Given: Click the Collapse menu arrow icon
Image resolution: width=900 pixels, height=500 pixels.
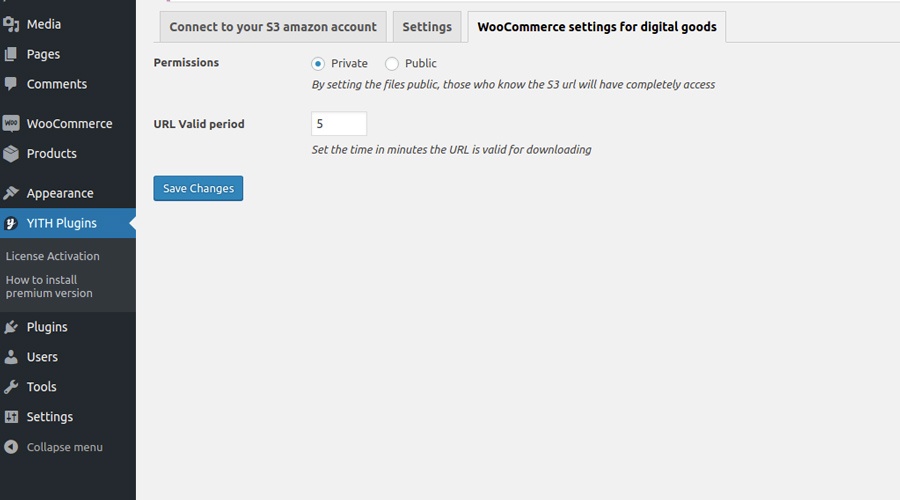Looking at the screenshot, I should point(10,447).
